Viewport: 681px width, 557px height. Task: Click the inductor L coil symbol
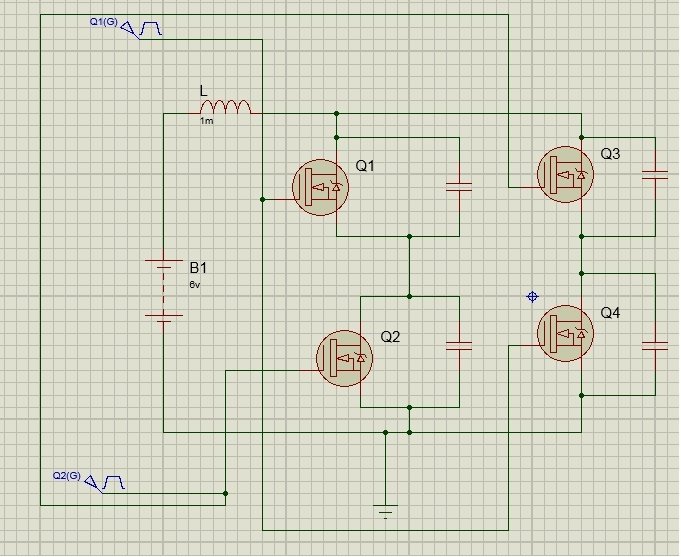(225, 107)
